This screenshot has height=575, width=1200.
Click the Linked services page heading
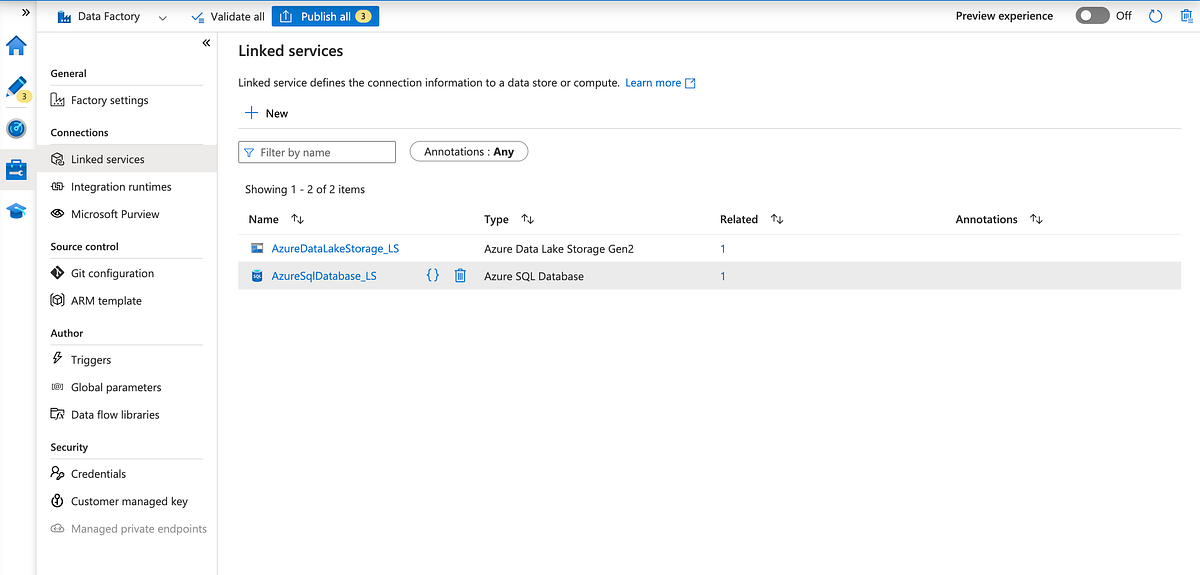290,50
